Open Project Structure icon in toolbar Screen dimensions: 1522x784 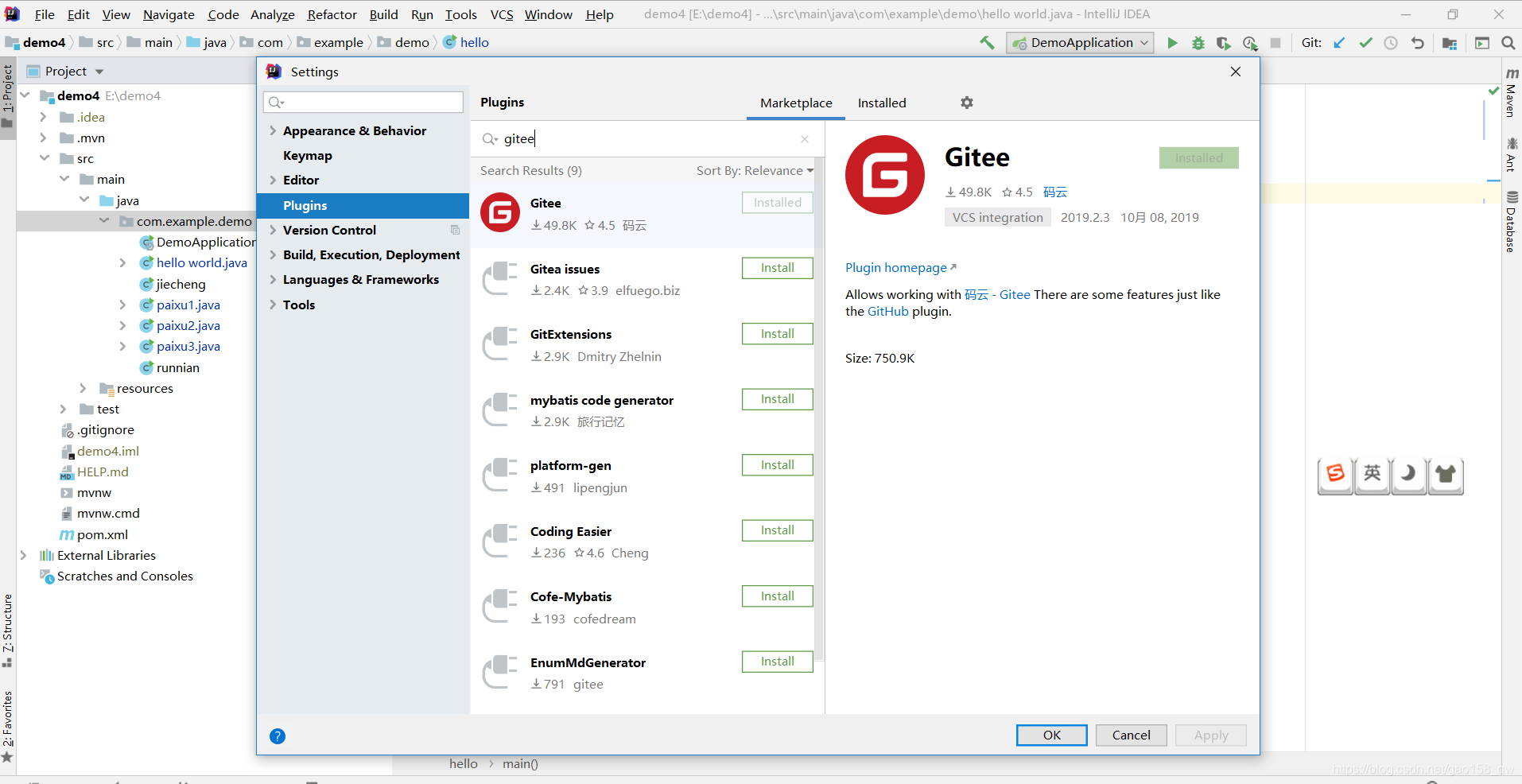[1450, 43]
